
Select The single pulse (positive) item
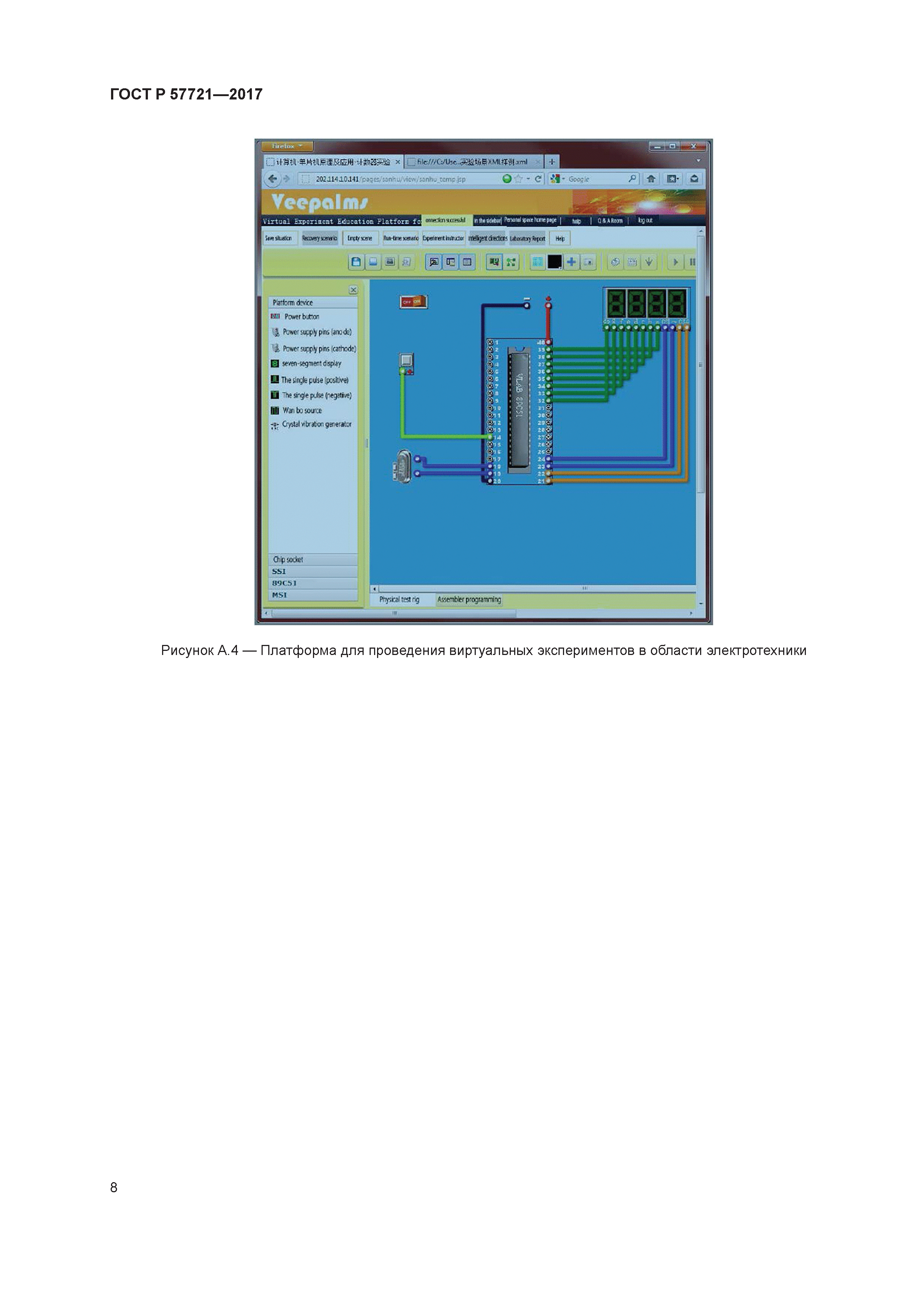pyautogui.click(x=310, y=380)
